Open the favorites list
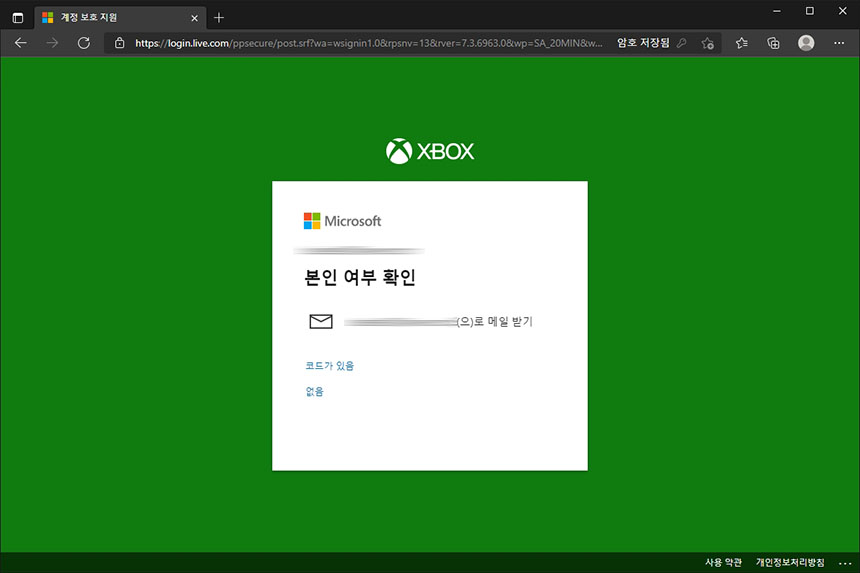This screenshot has height=573, width=860. (x=742, y=43)
